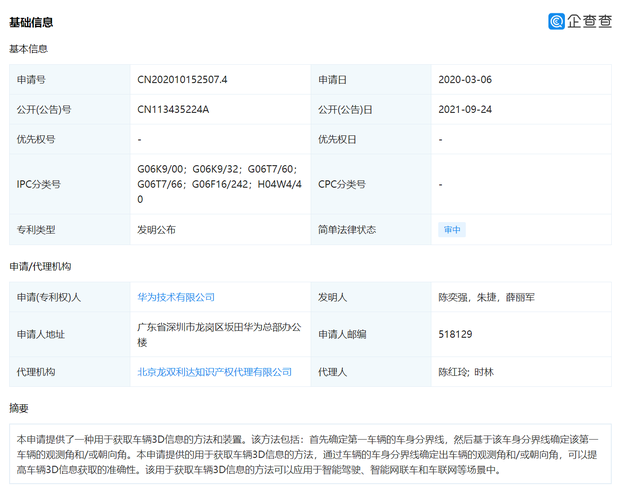Click the 简单法律状态 label cell

tap(347, 230)
